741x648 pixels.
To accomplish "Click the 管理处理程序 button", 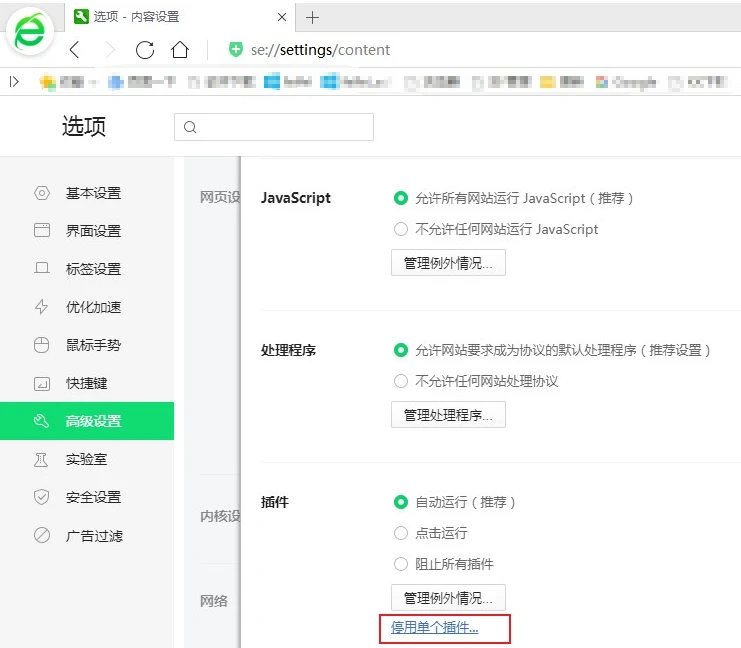I will tap(448, 415).
